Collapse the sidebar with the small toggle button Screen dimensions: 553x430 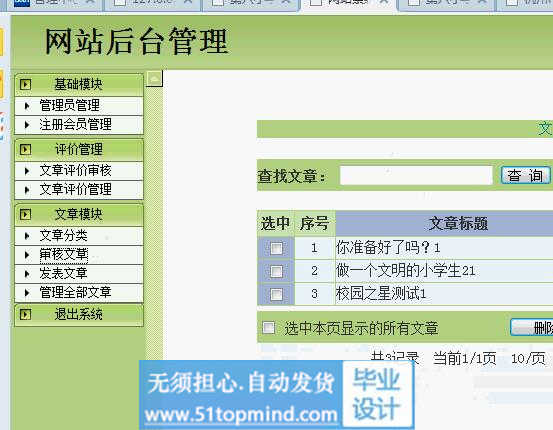pos(155,79)
